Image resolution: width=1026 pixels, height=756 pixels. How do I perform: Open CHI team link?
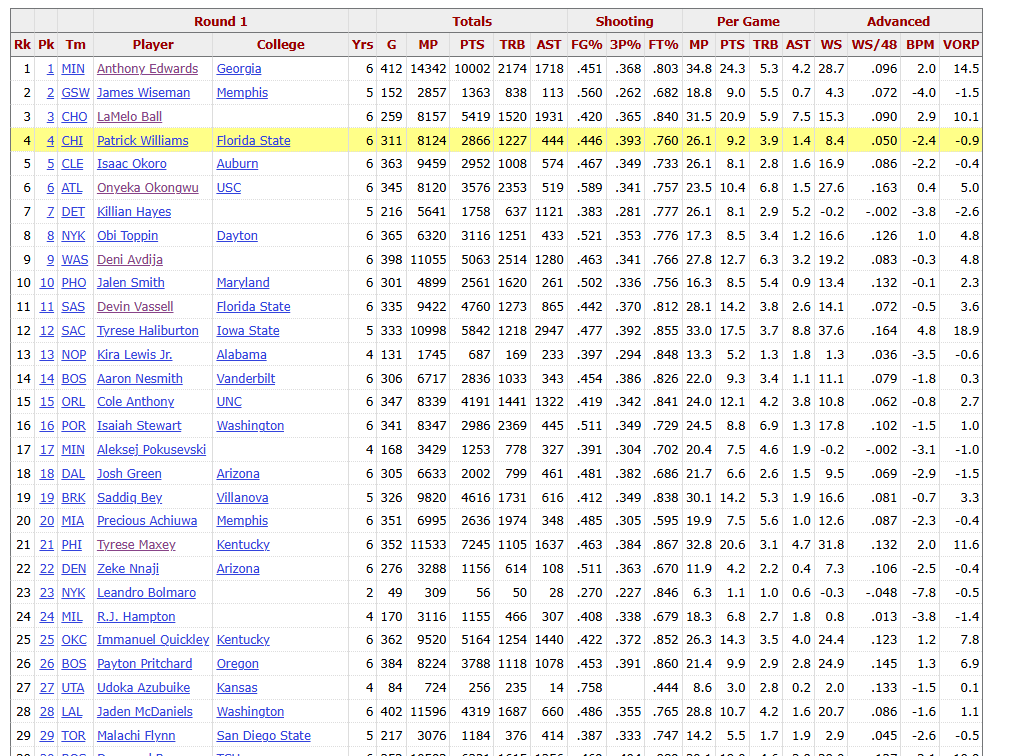click(x=72, y=141)
